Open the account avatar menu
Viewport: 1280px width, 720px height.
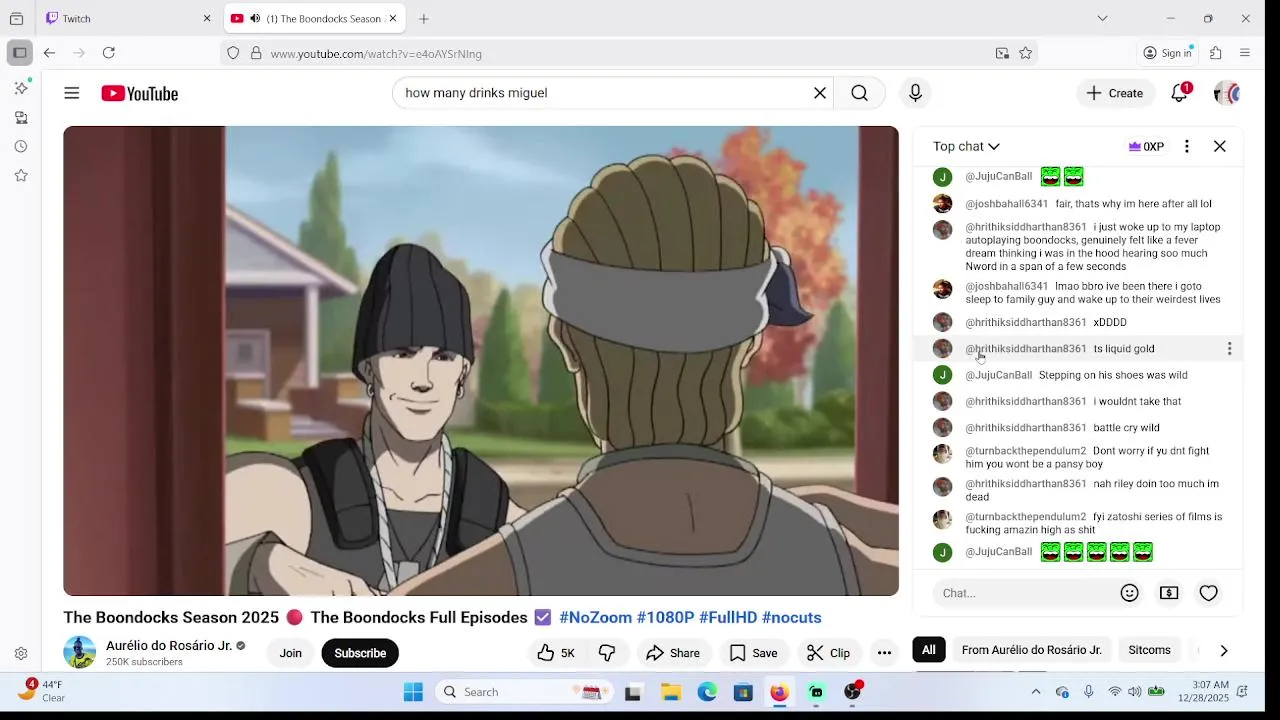tap(1226, 93)
